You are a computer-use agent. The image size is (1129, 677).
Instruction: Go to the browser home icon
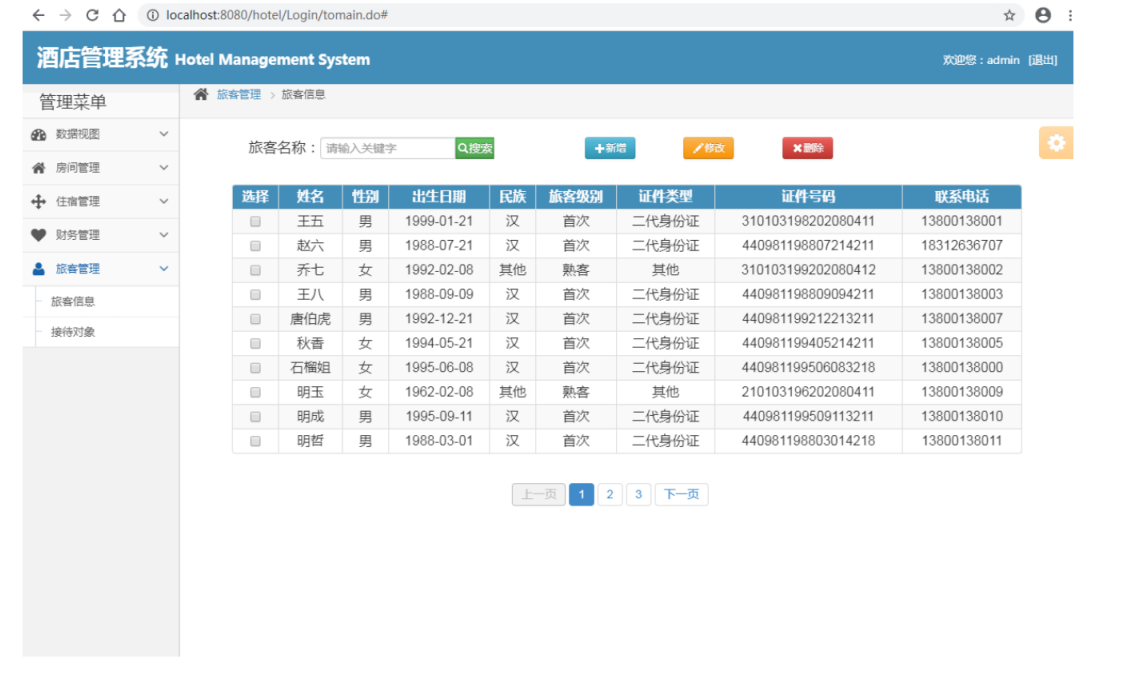120,15
